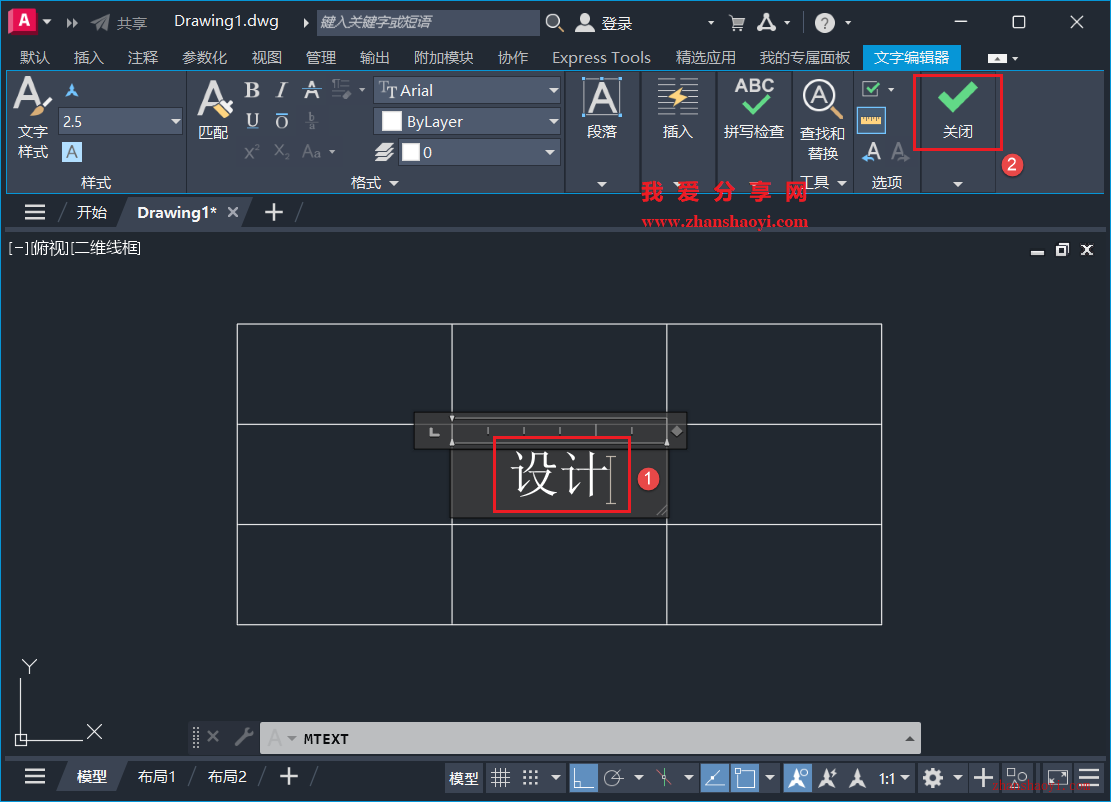The height and width of the screenshot is (802, 1111).
Task: Toggle bold formatting on the text
Action: [x=252, y=90]
